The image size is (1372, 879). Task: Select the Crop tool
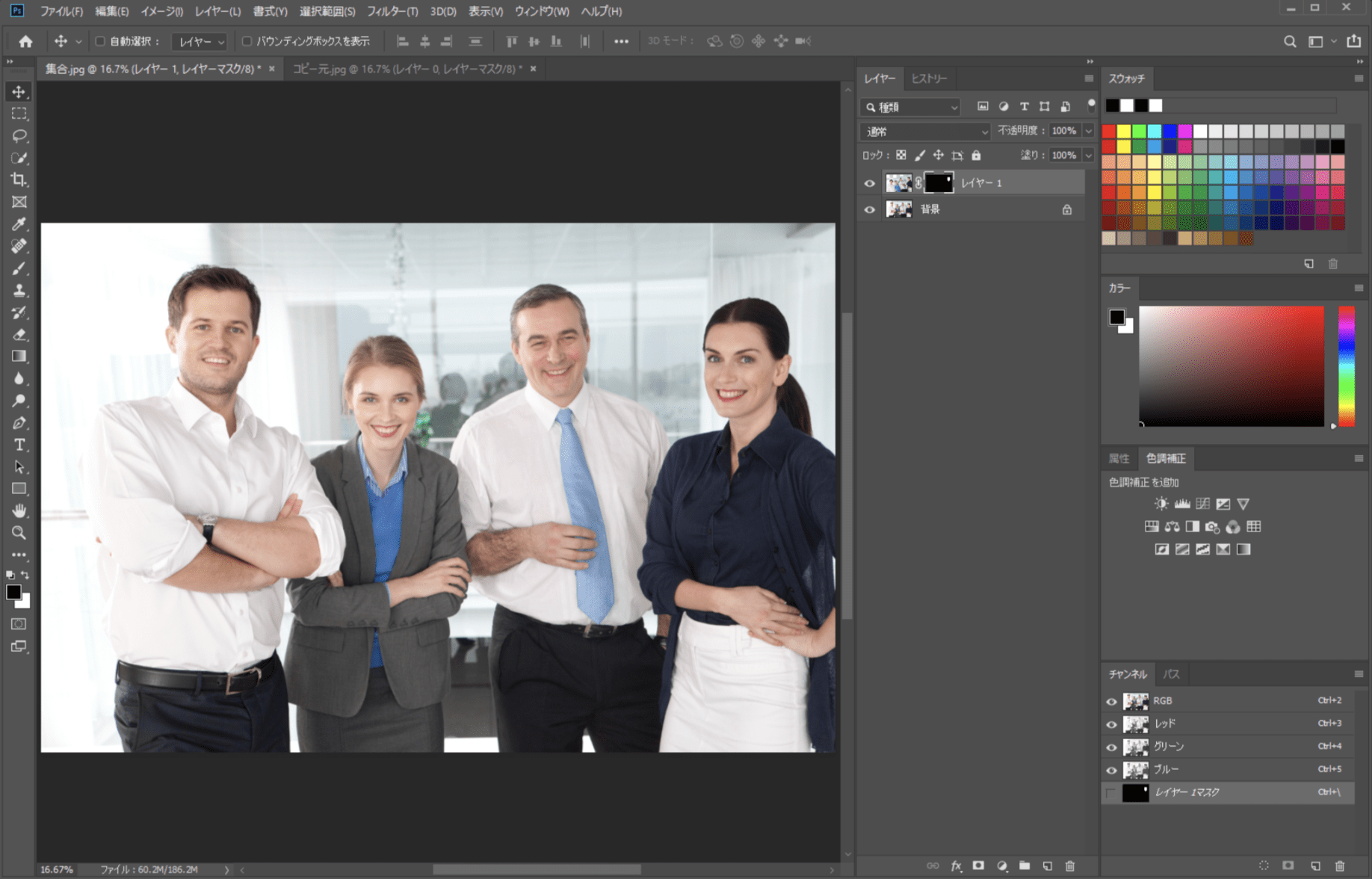pyautogui.click(x=19, y=180)
